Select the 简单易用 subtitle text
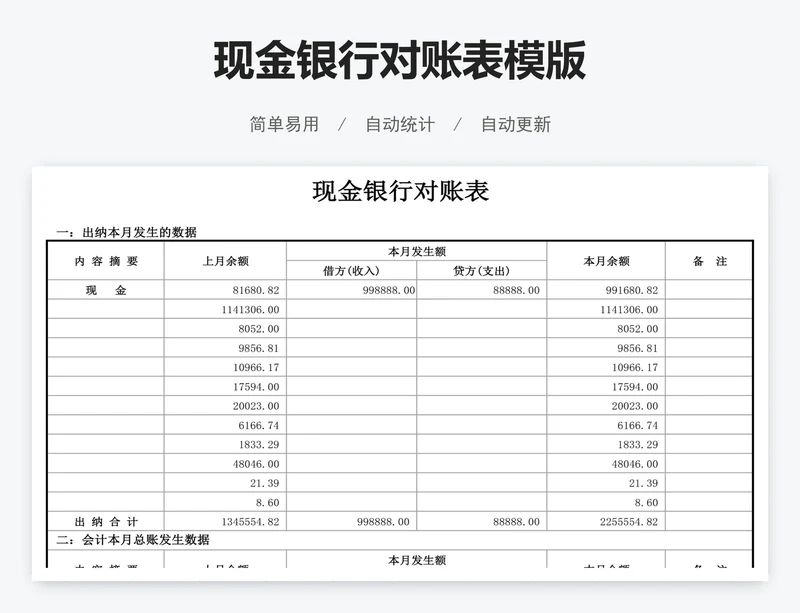 (284, 125)
